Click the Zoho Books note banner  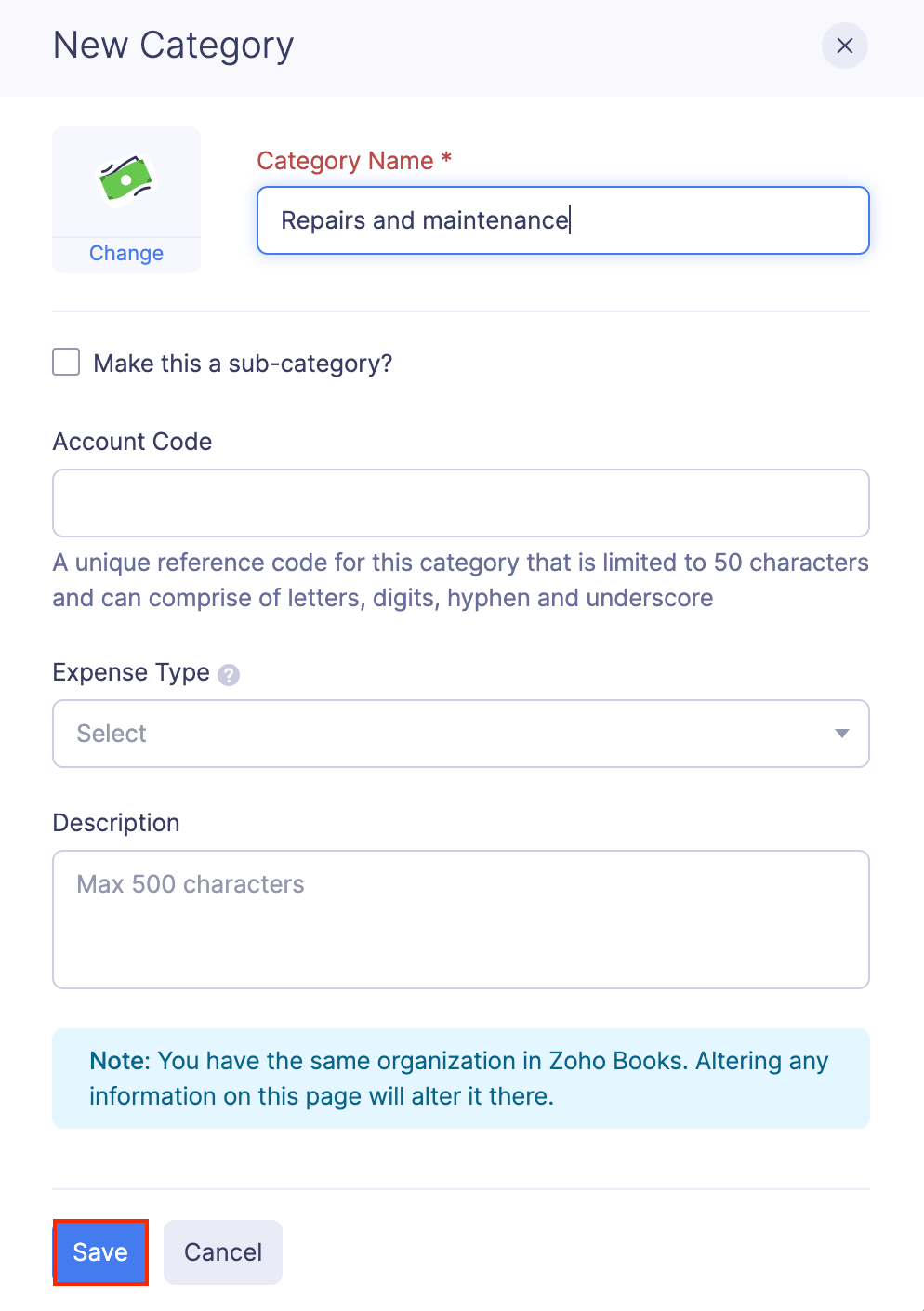tap(461, 1078)
